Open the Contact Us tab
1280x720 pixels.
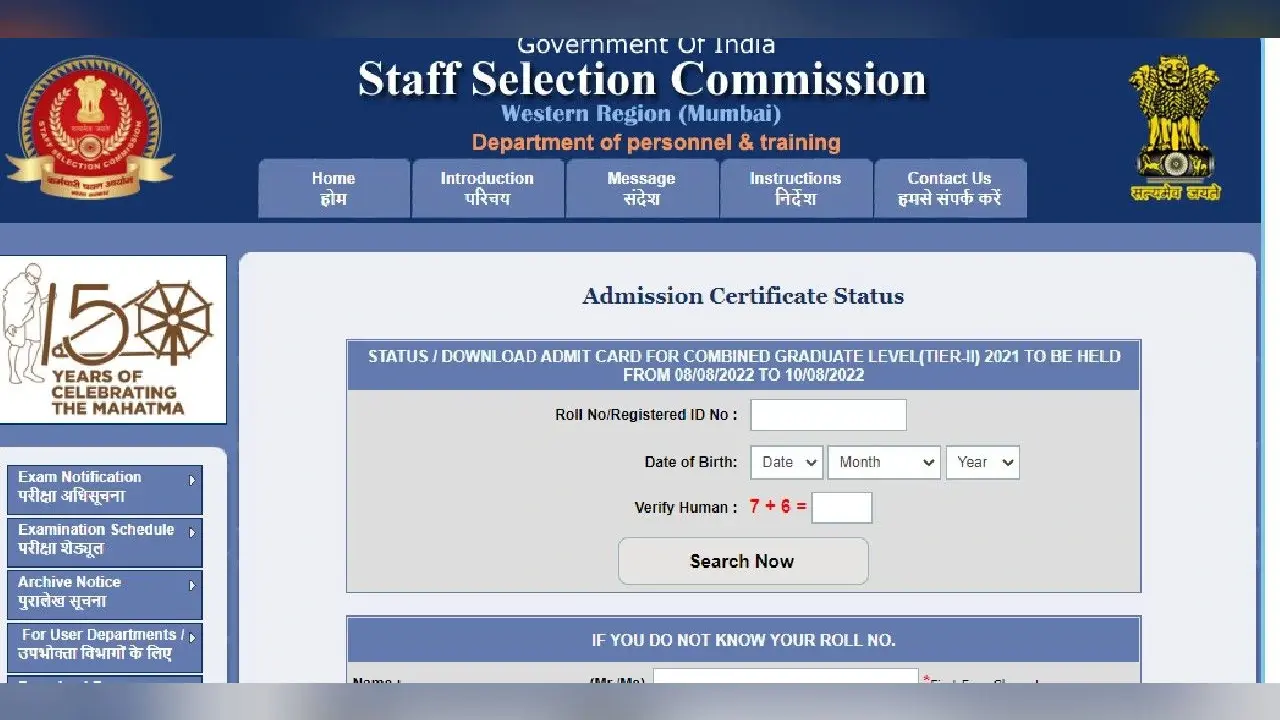click(x=950, y=188)
